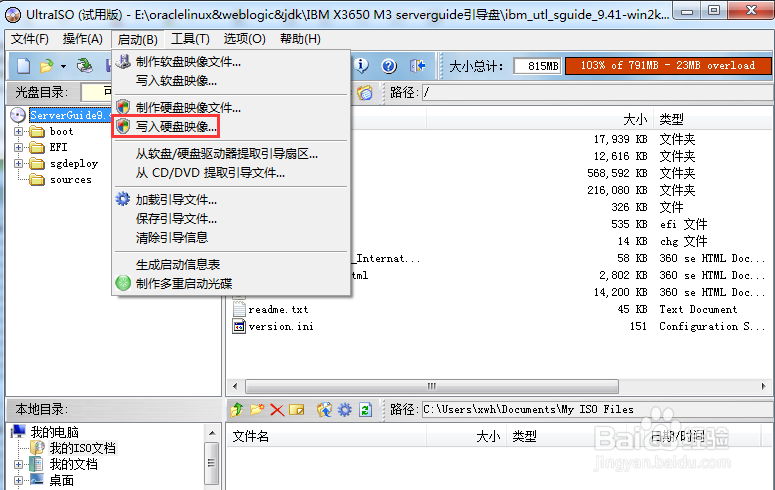Screen dimensions: 775x490
Task: Click the 大小 column header in upper list
Action: (635, 119)
